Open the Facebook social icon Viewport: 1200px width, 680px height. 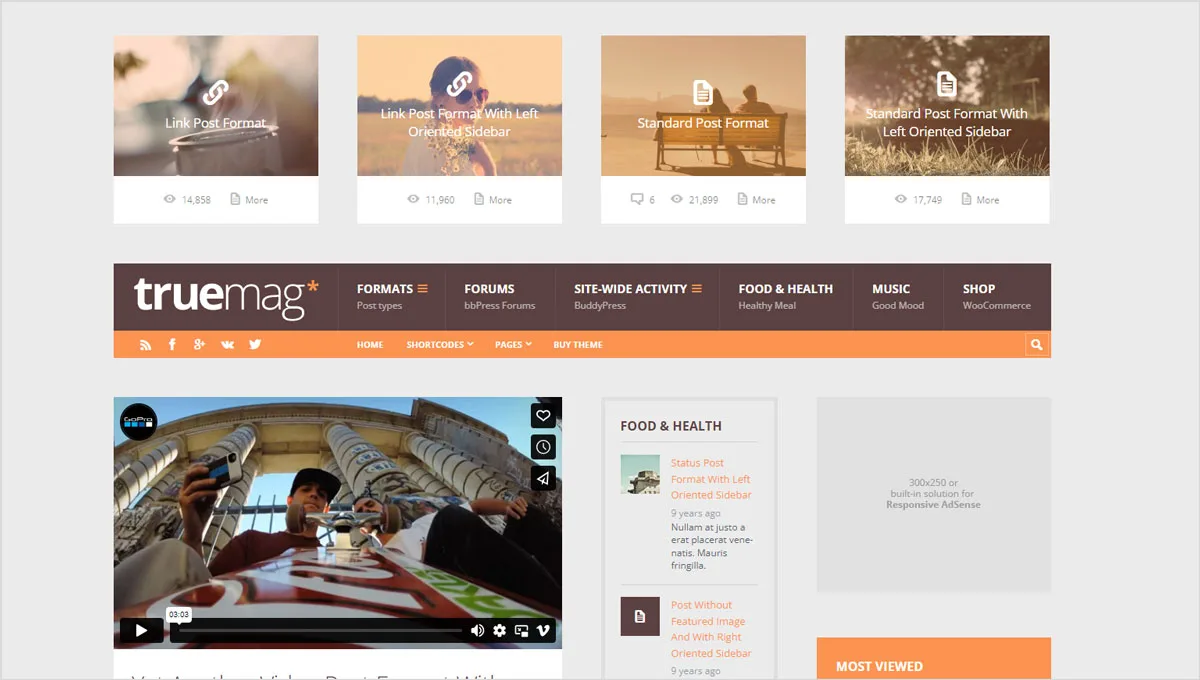click(172, 344)
